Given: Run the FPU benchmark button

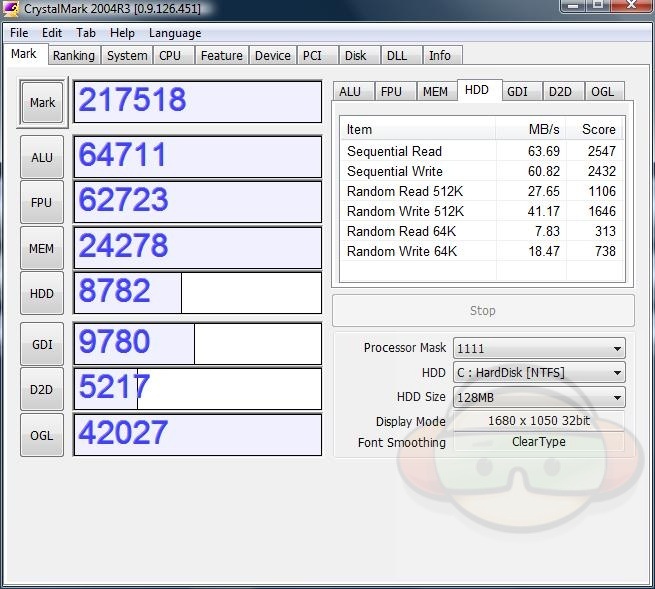Looking at the screenshot, I should (x=42, y=203).
